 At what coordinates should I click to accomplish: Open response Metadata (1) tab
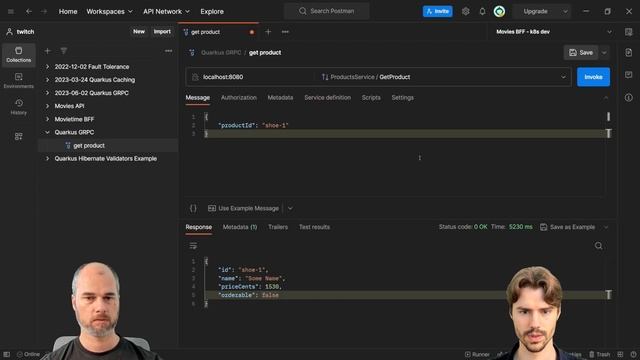240,227
